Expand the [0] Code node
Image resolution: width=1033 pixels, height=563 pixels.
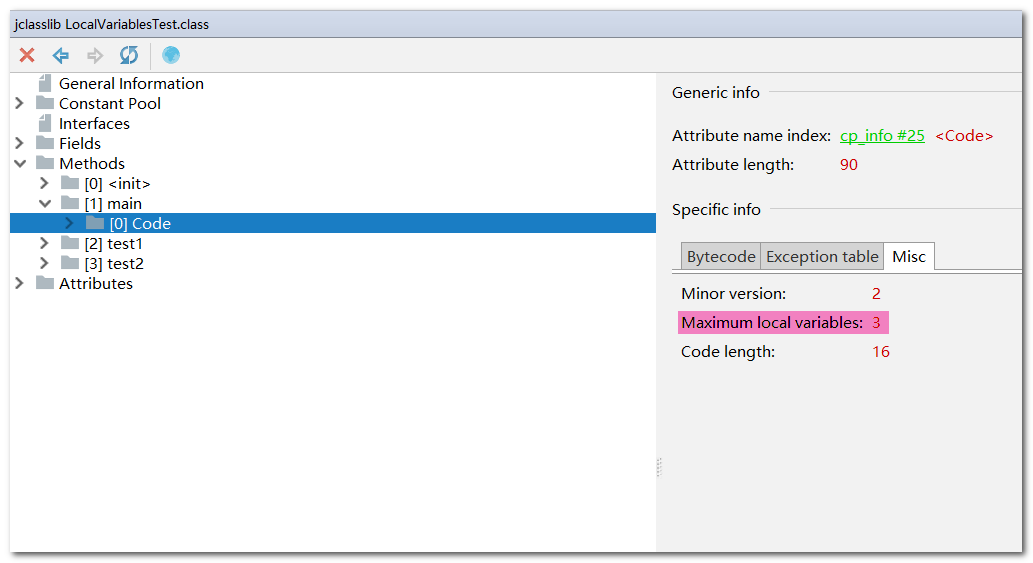tap(69, 223)
